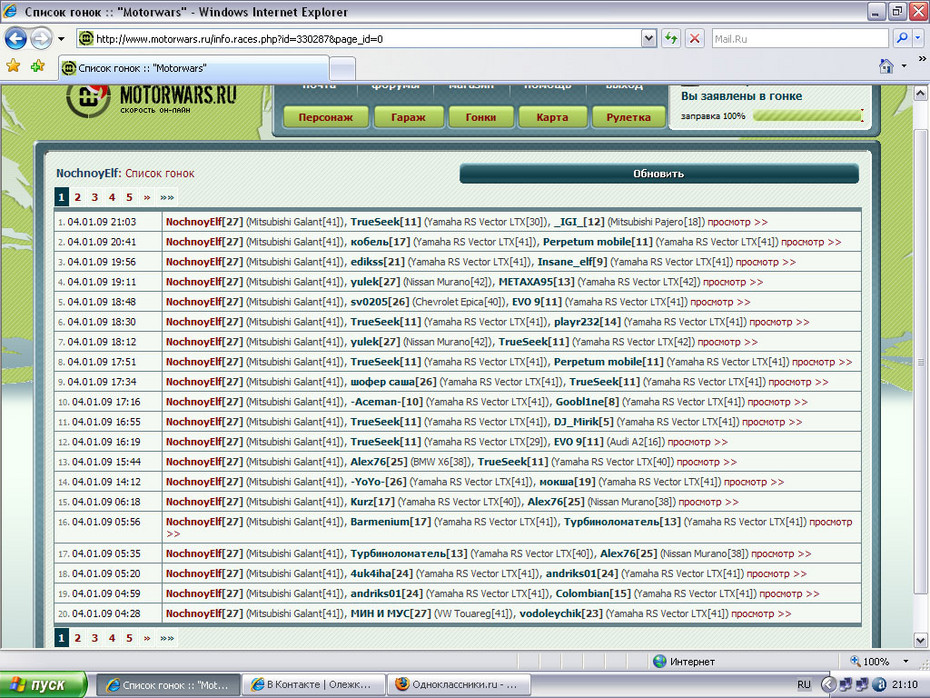Click the RU language indicator

point(804,685)
